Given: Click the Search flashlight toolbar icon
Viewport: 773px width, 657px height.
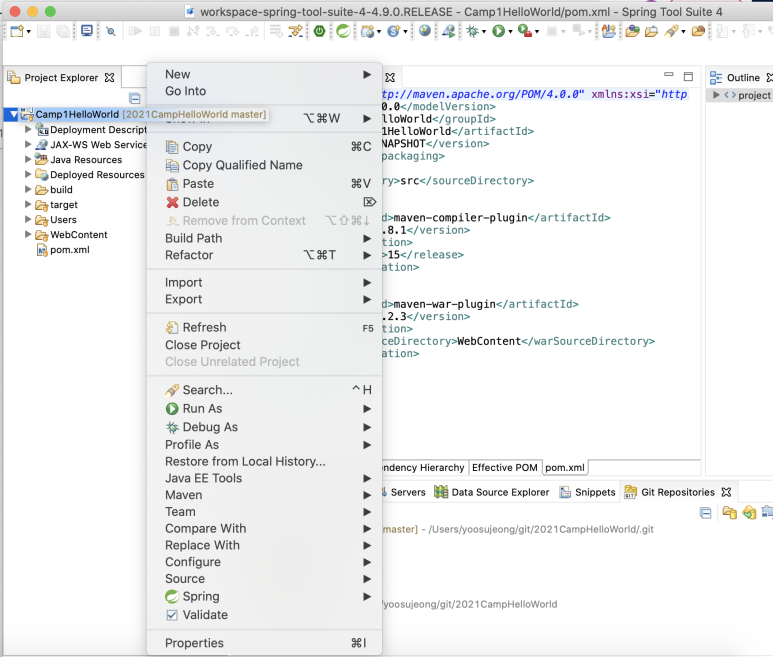Looking at the screenshot, I should 671,32.
